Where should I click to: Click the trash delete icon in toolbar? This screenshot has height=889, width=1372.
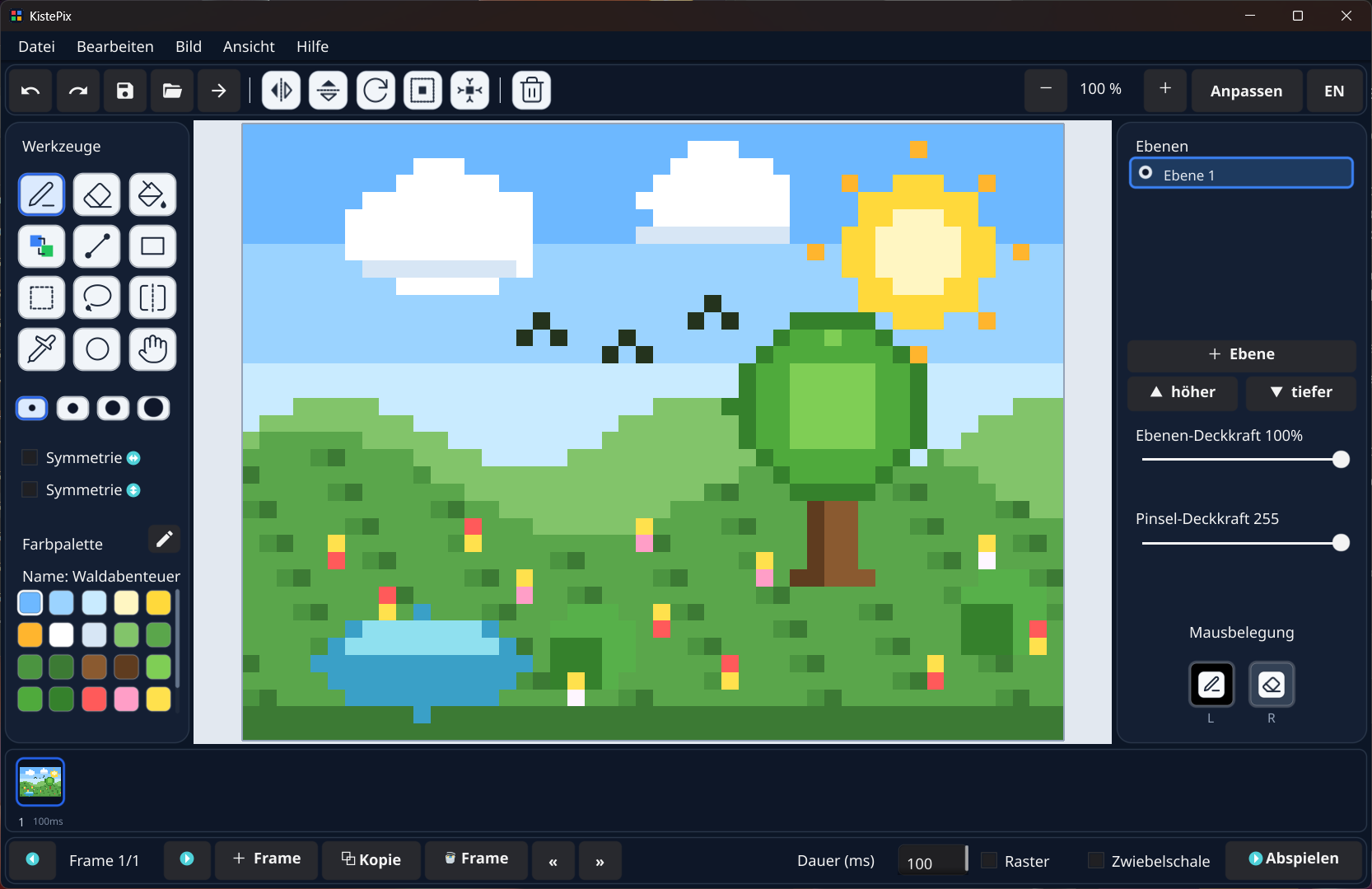pos(531,91)
